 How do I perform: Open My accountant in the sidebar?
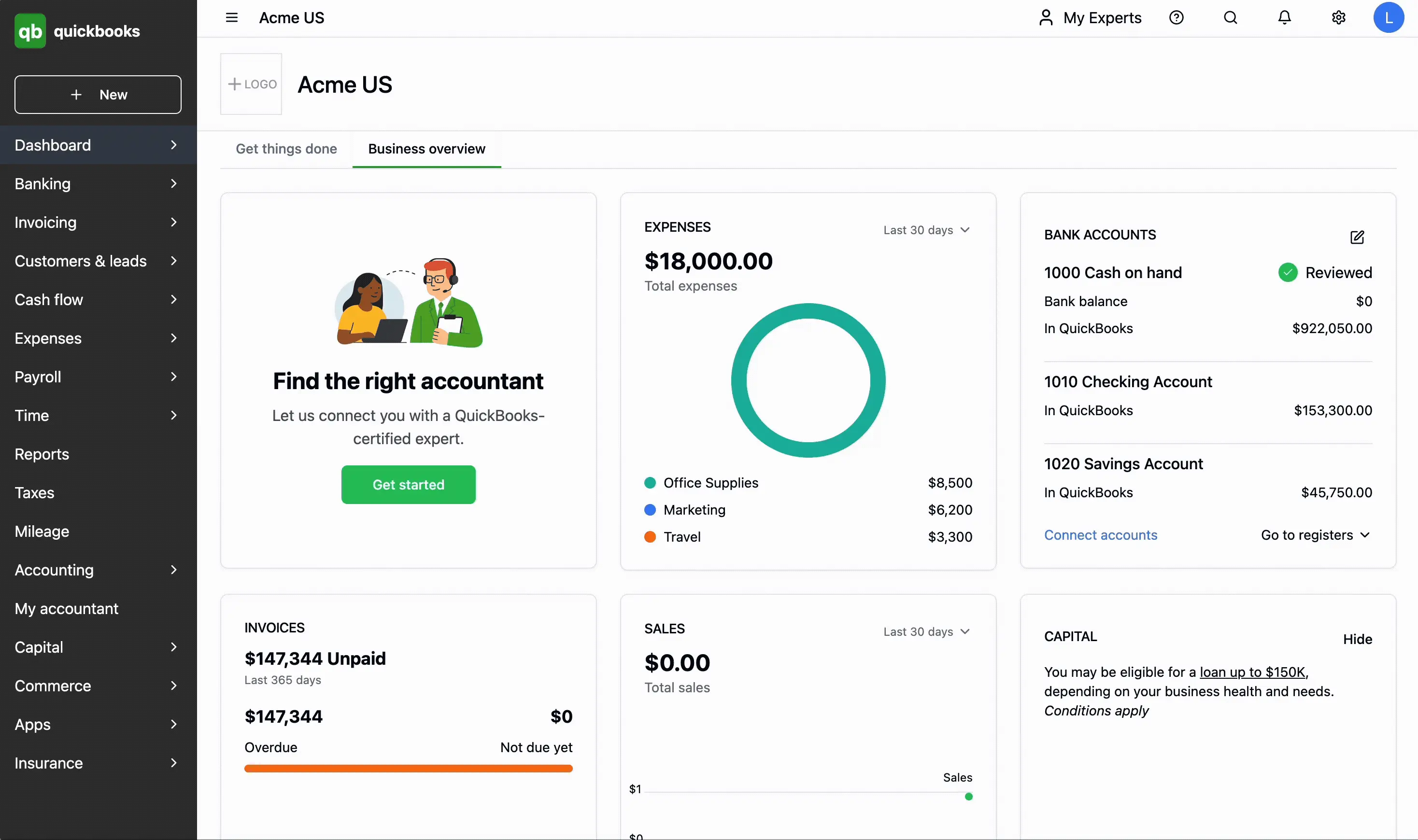tap(99, 608)
